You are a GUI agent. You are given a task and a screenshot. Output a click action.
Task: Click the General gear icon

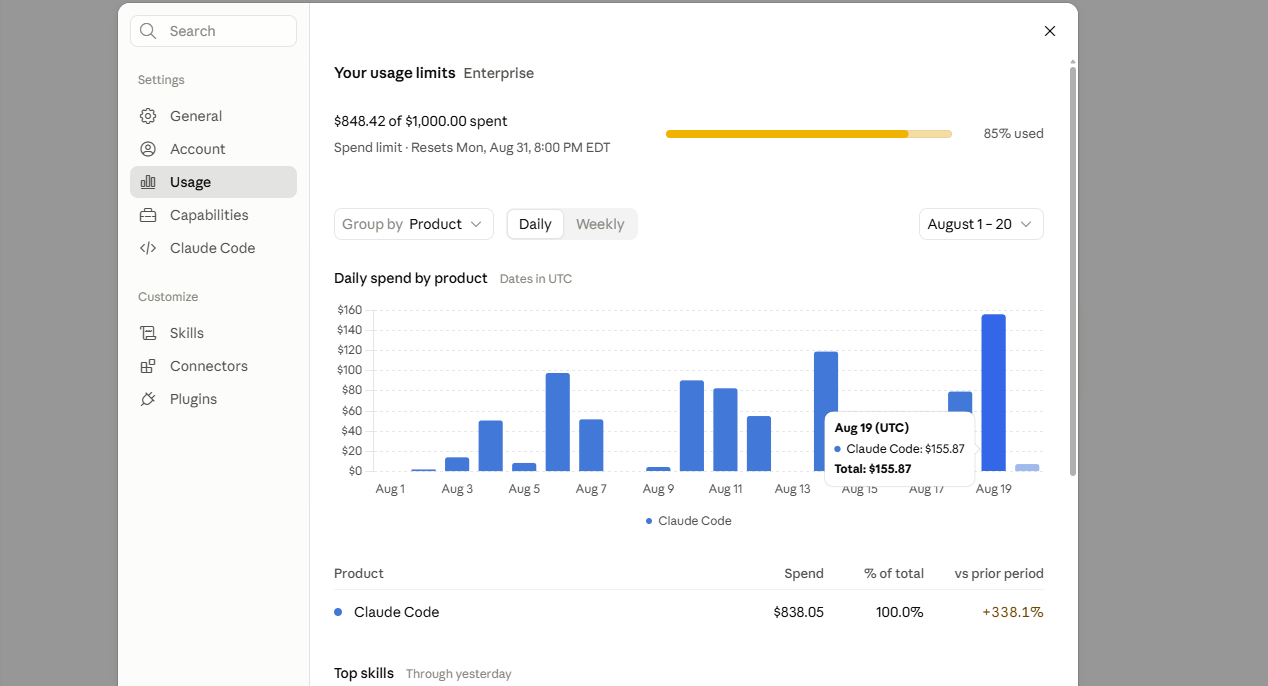click(148, 116)
